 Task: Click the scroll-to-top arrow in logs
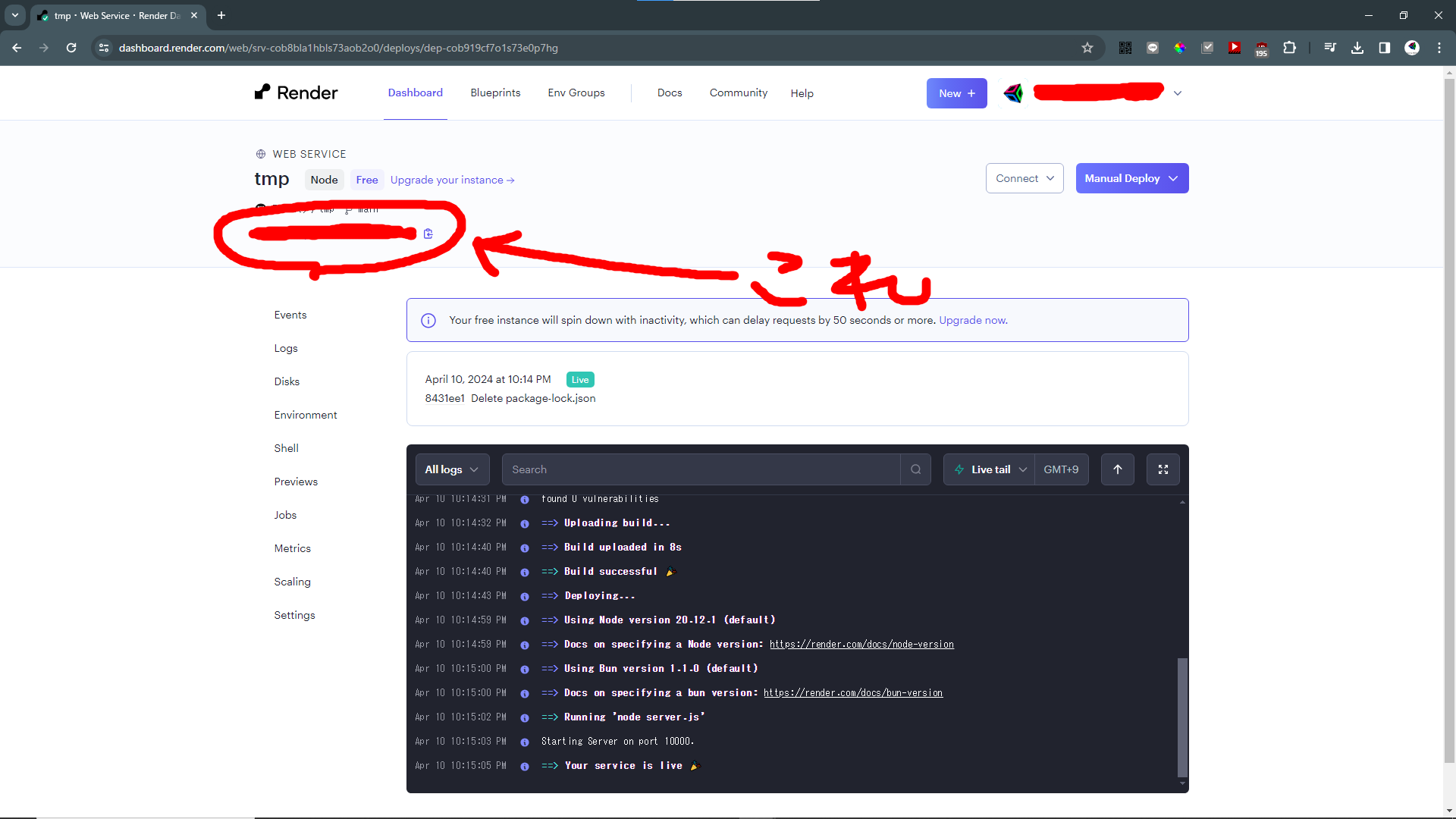click(x=1118, y=469)
